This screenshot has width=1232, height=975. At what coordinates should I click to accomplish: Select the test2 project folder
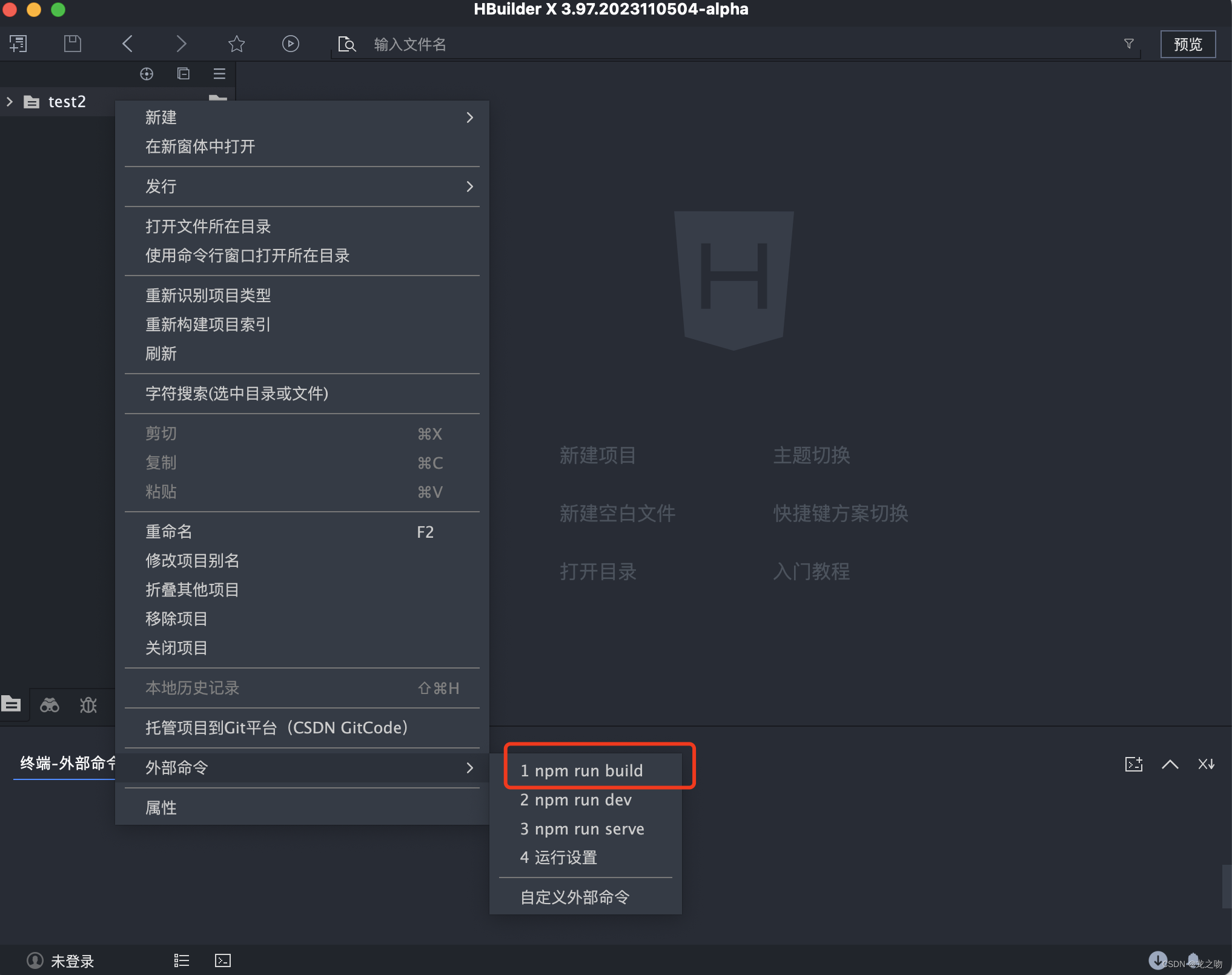(x=67, y=102)
